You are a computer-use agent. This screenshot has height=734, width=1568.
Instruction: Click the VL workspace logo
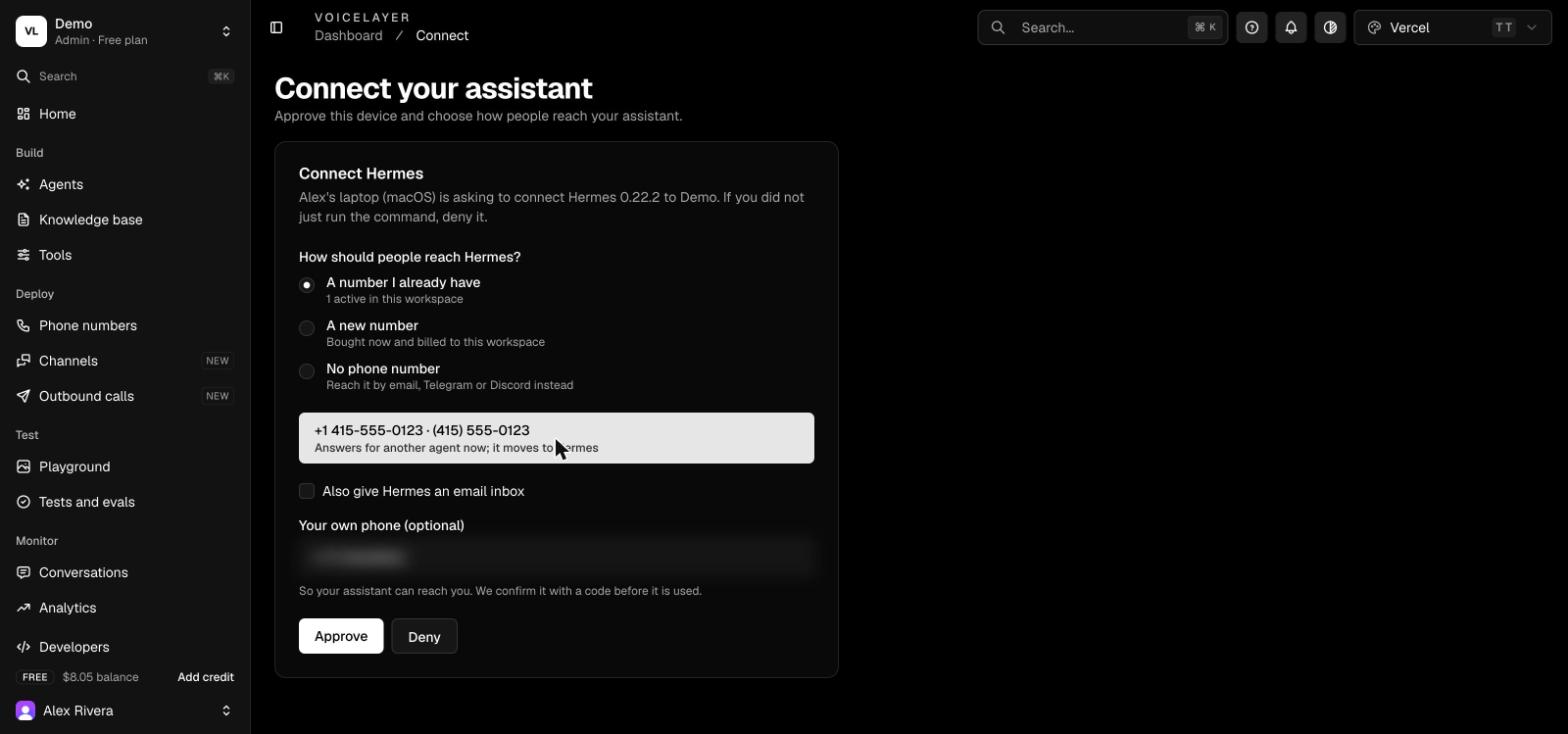31,31
